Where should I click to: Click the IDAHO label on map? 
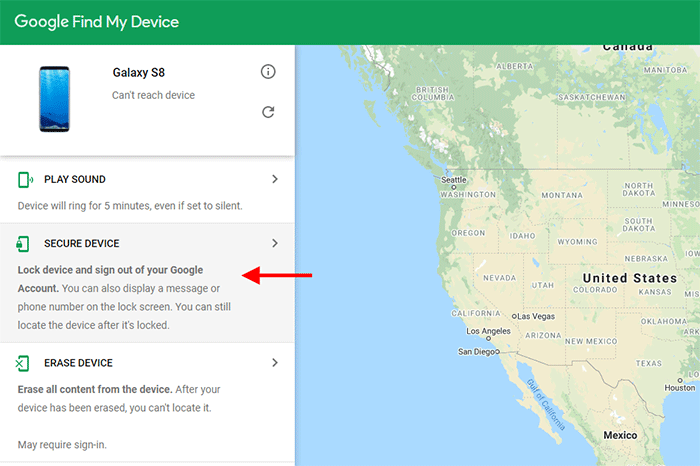[x=522, y=236]
